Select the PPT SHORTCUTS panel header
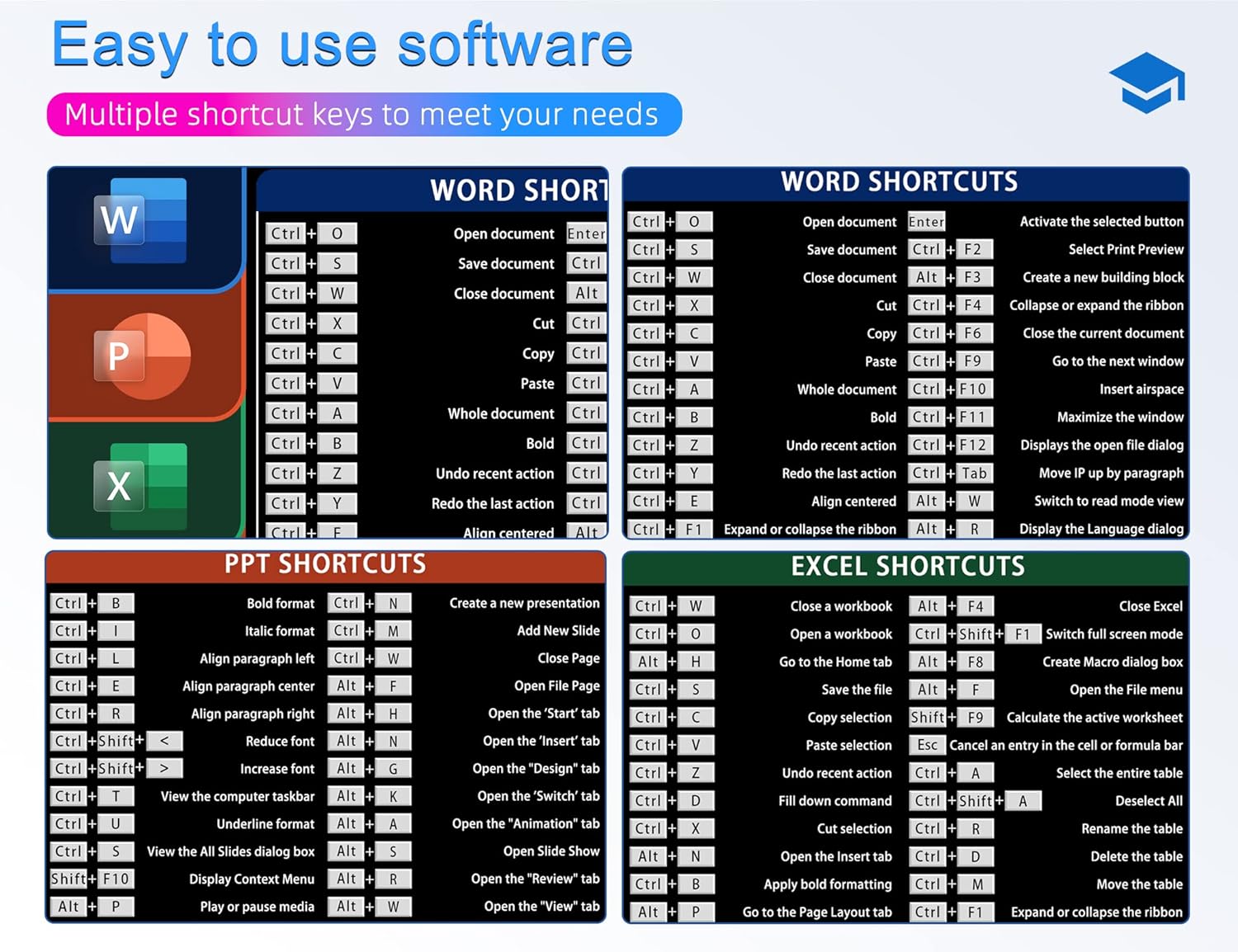This screenshot has height=952, width=1238. click(325, 565)
